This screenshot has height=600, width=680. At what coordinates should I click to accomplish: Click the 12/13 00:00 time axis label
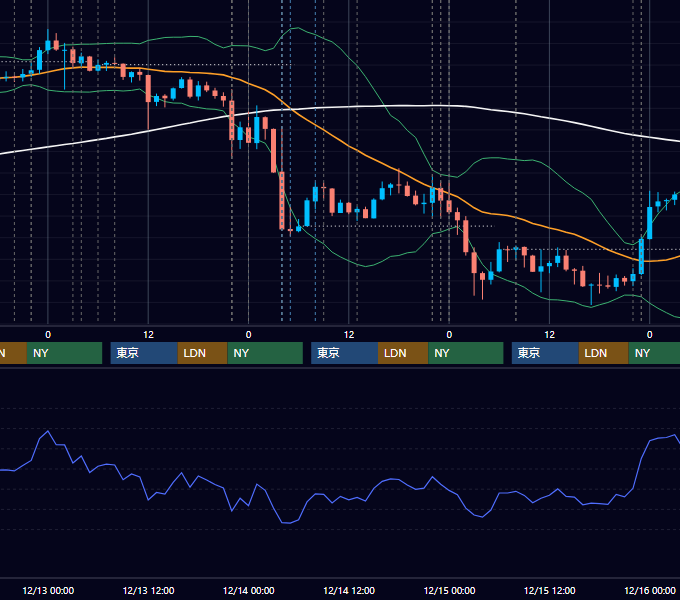[48, 590]
